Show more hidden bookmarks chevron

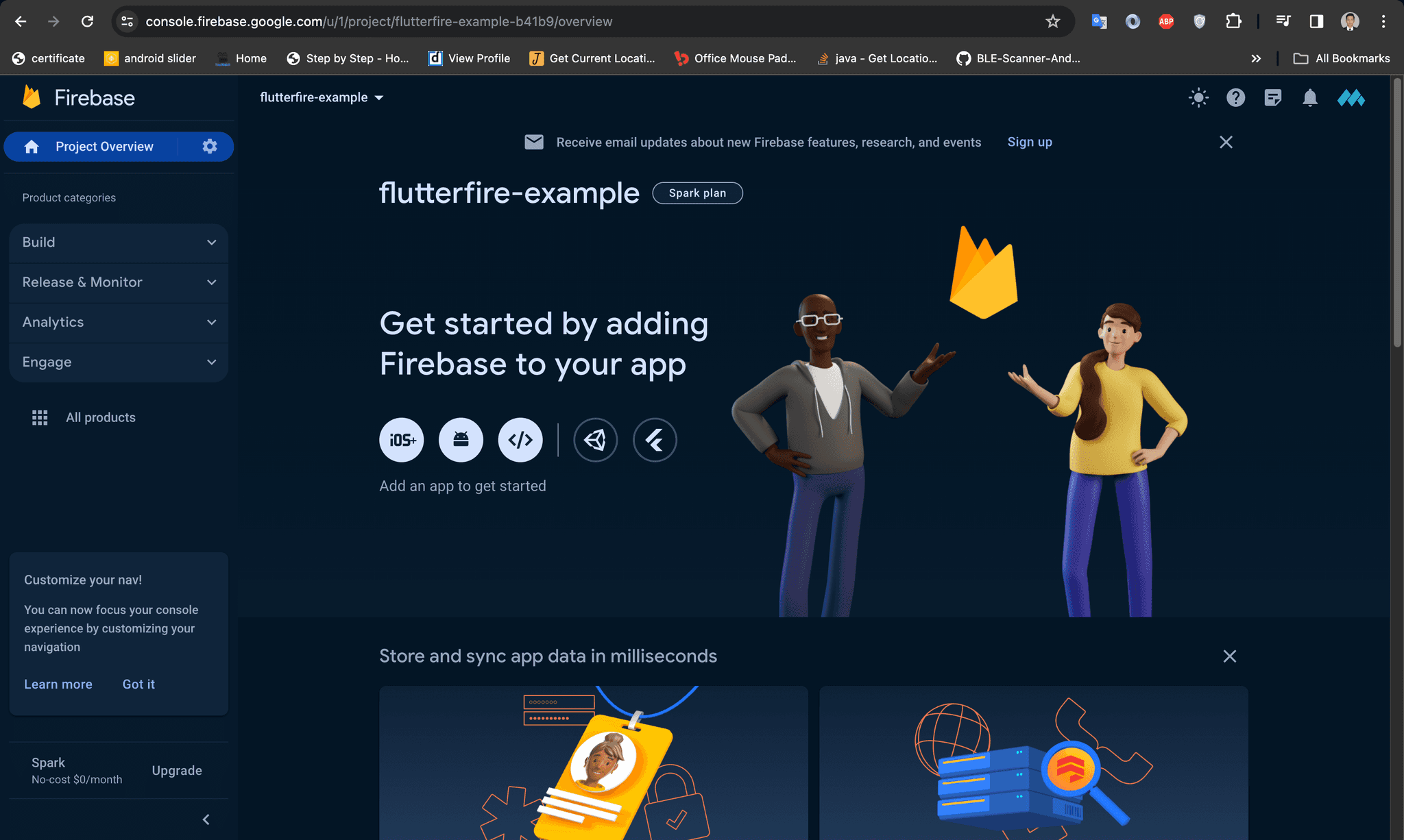(x=1256, y=59)
